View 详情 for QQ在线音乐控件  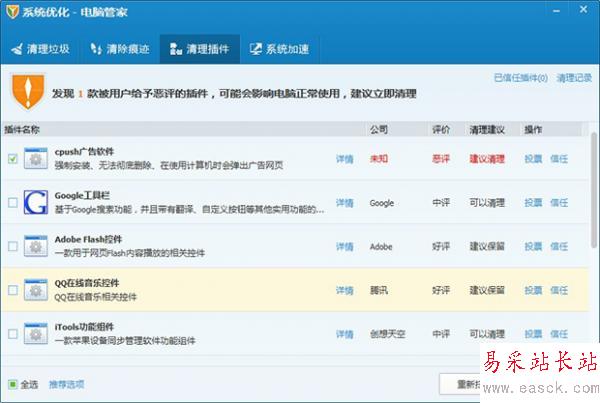344,290
